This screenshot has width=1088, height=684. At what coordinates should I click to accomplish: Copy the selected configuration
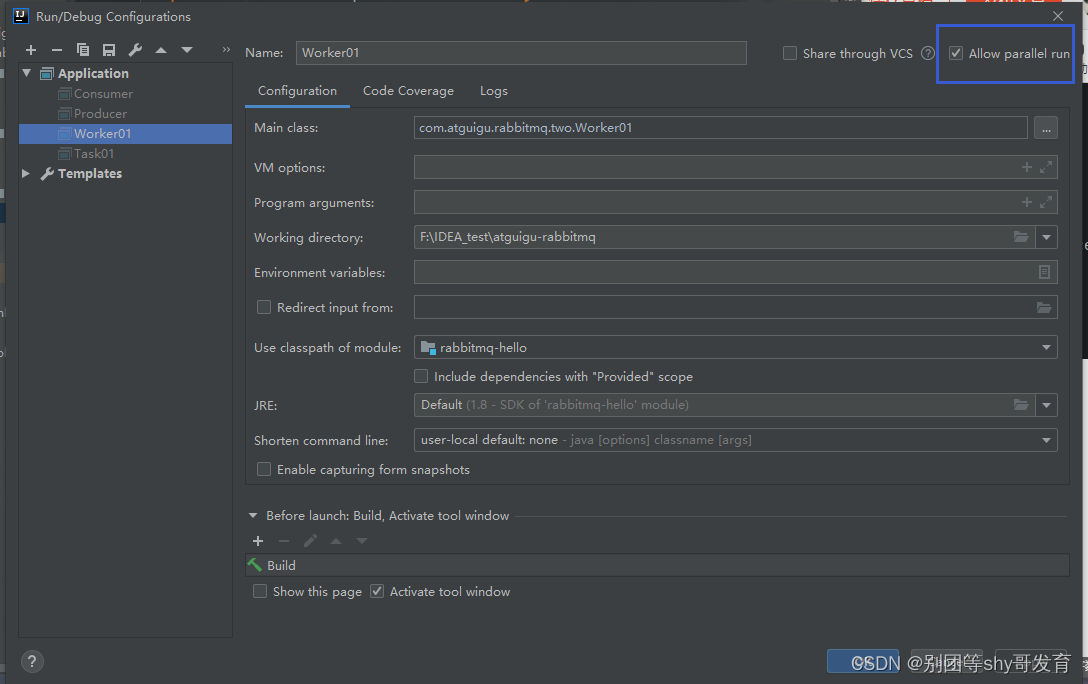83,50
